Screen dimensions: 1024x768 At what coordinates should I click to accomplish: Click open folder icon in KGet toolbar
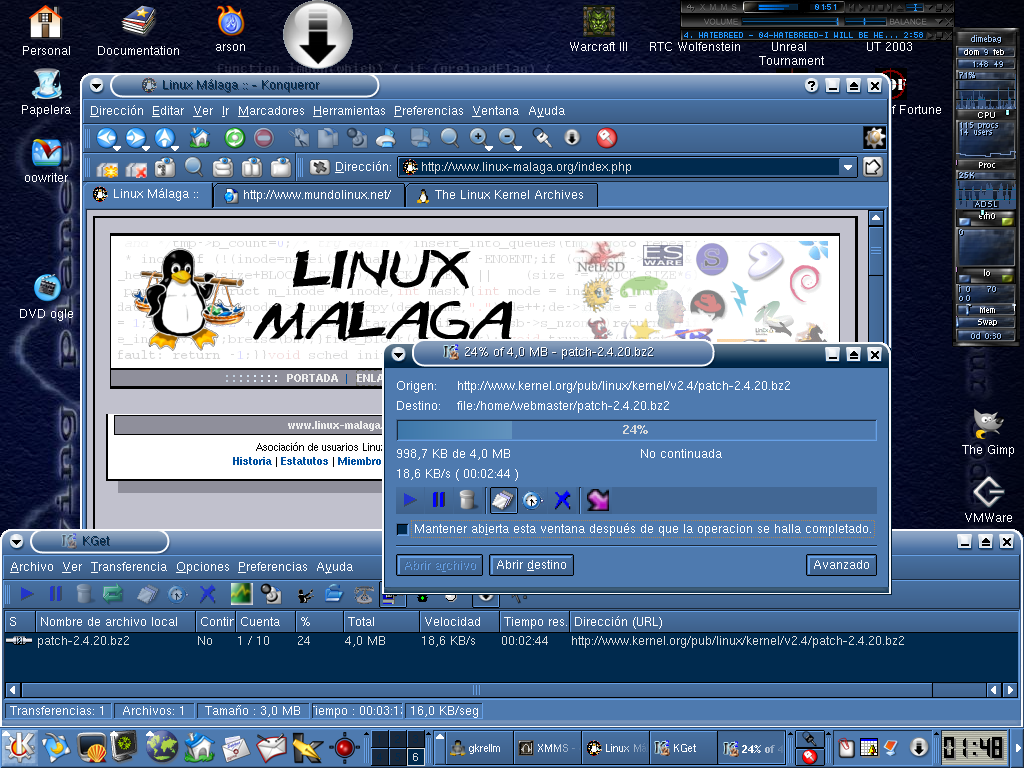point(334,594)
